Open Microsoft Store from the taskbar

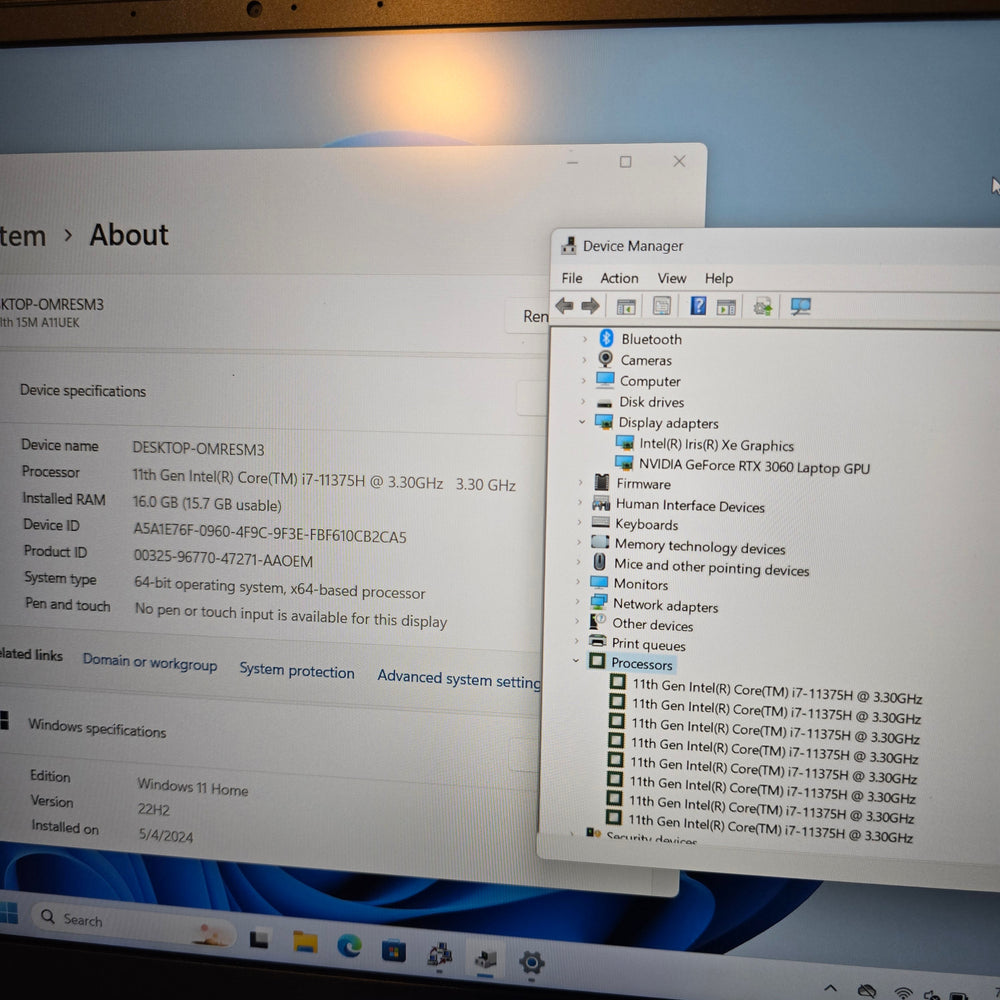(x=393, y=951)
